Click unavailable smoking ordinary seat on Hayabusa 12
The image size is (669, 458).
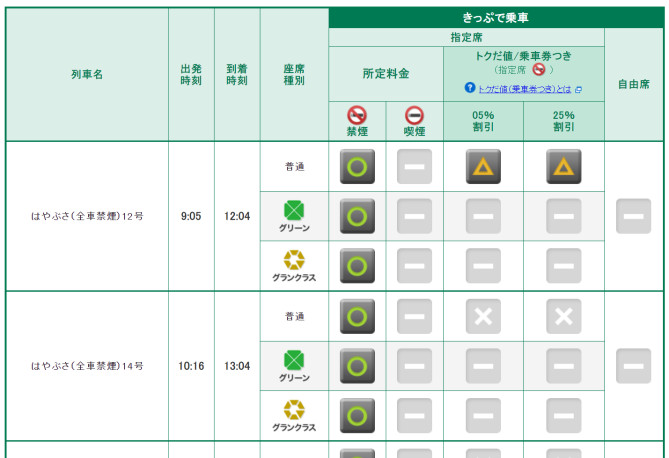pyautogui.click(x=414, y=166)
